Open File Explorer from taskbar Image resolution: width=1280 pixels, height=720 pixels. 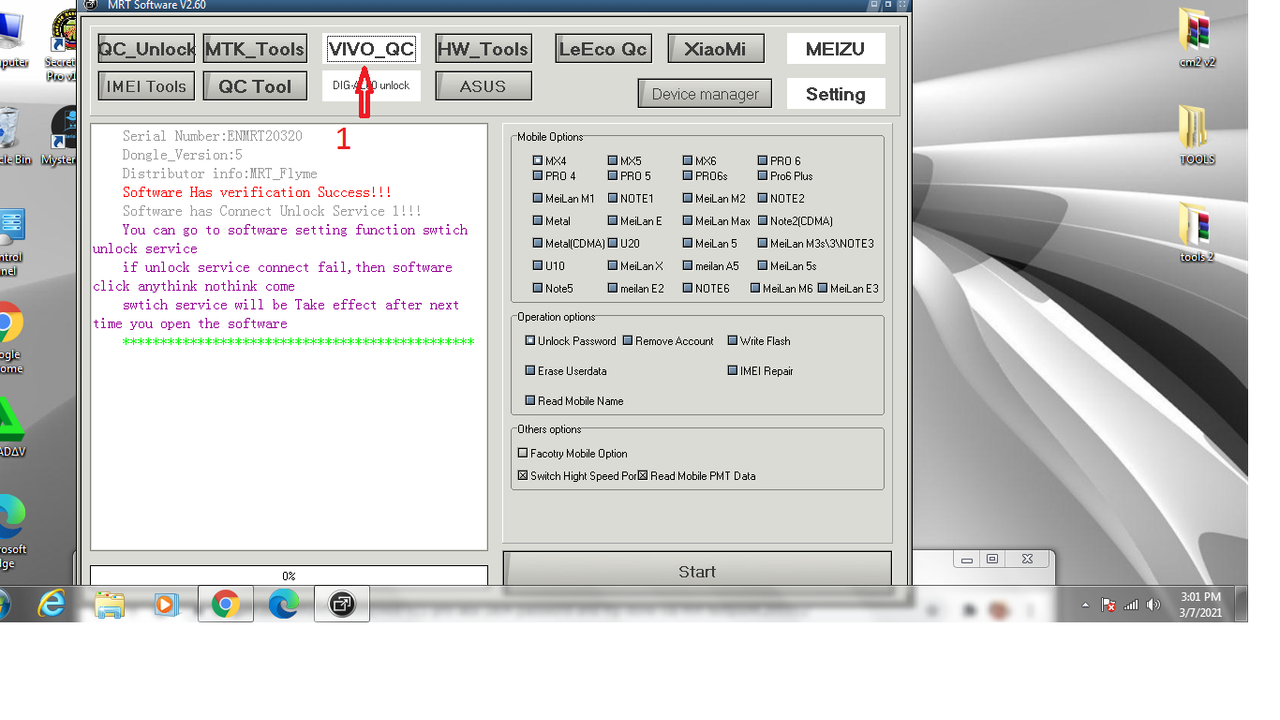click(109, 604)
